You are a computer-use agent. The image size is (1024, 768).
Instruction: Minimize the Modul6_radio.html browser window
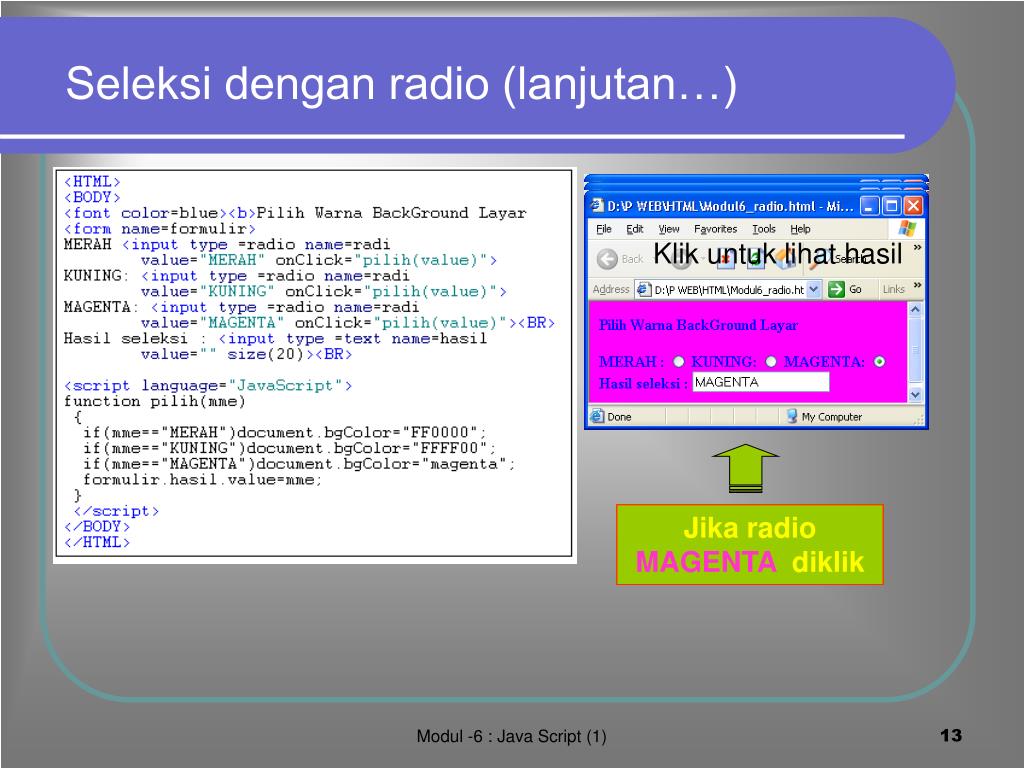869,206
